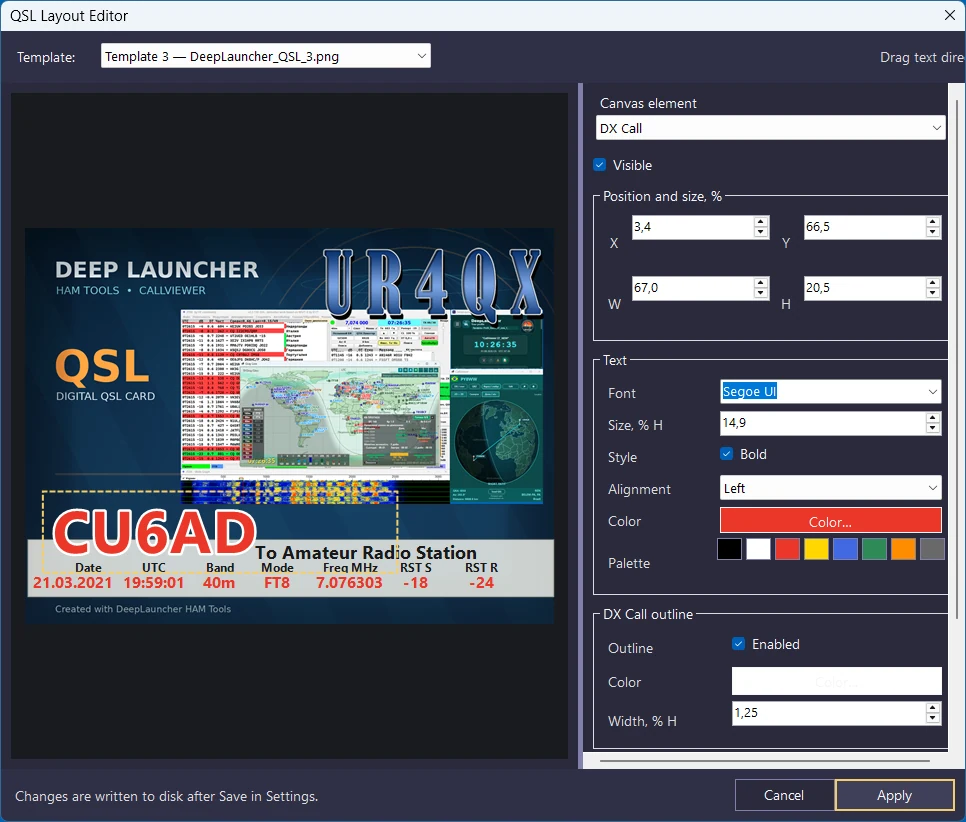Viewport: 966px width, 822px height.
Task: Decrease text Size with down arrow
Action: 933,429
